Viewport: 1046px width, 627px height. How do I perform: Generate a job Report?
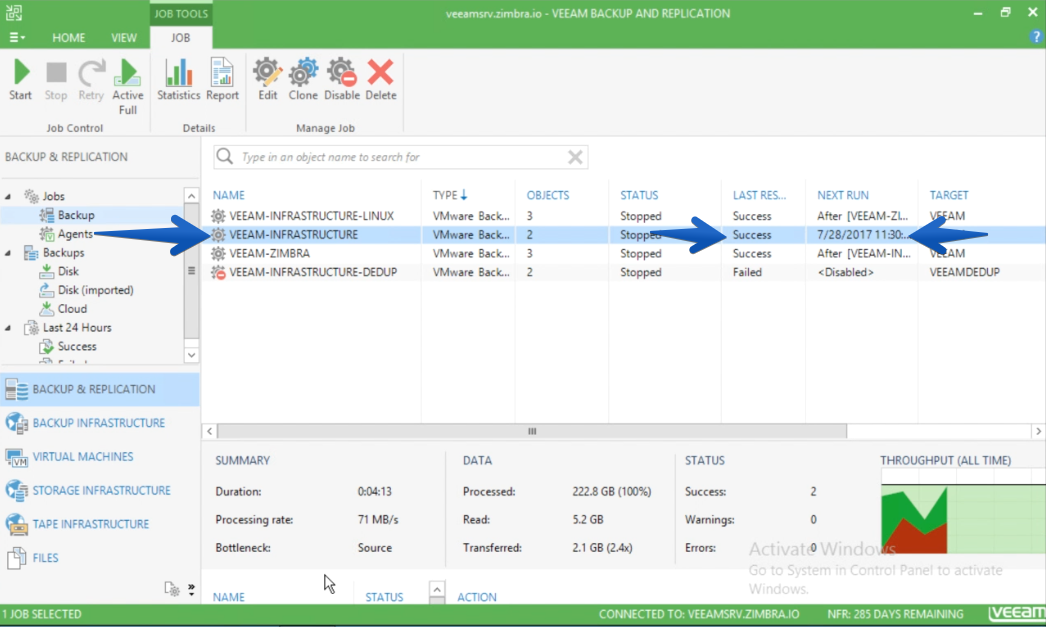pyautogui.click(x=222, y=79)
